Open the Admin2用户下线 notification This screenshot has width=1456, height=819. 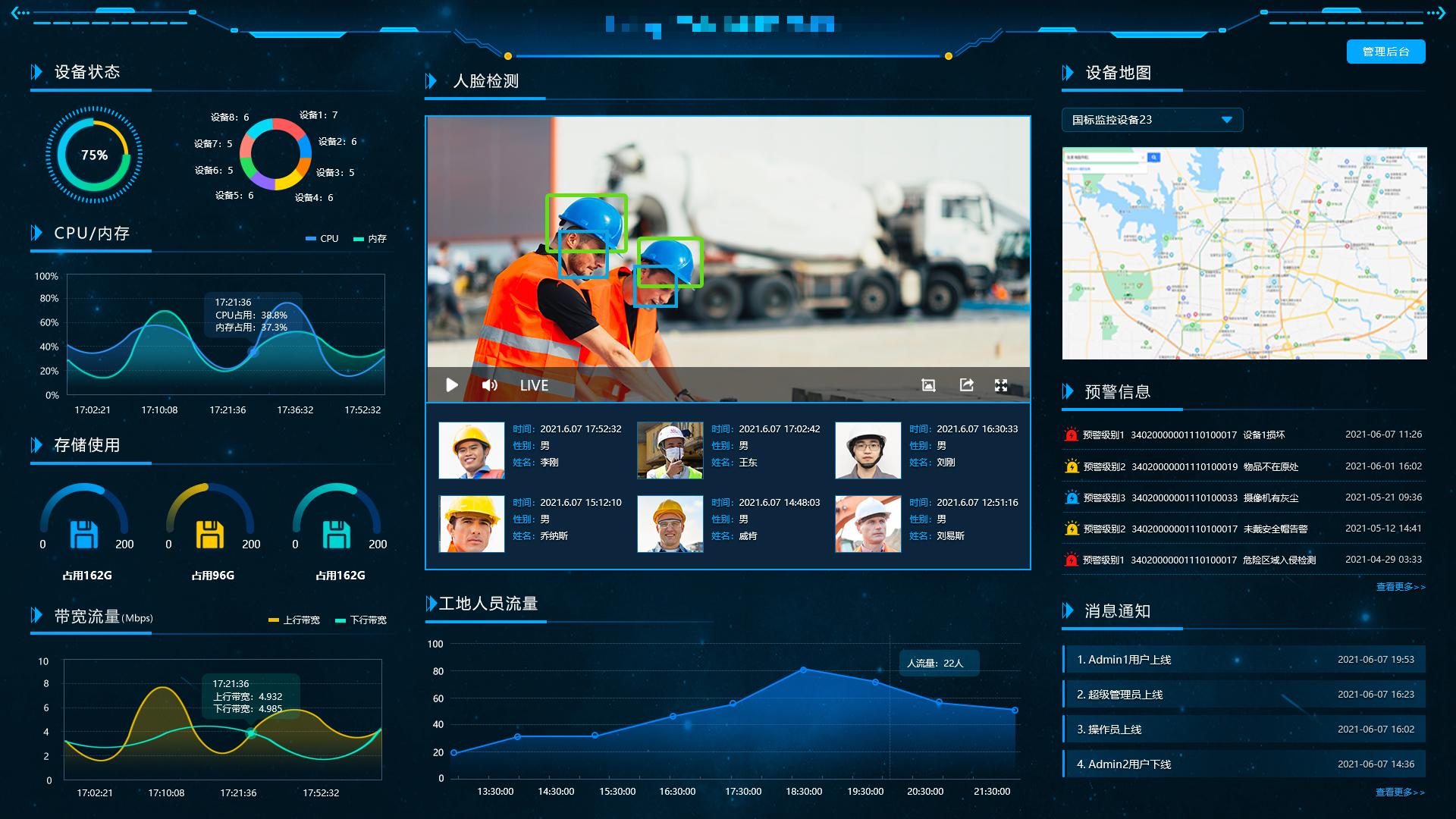click(x=1244, y=764)
